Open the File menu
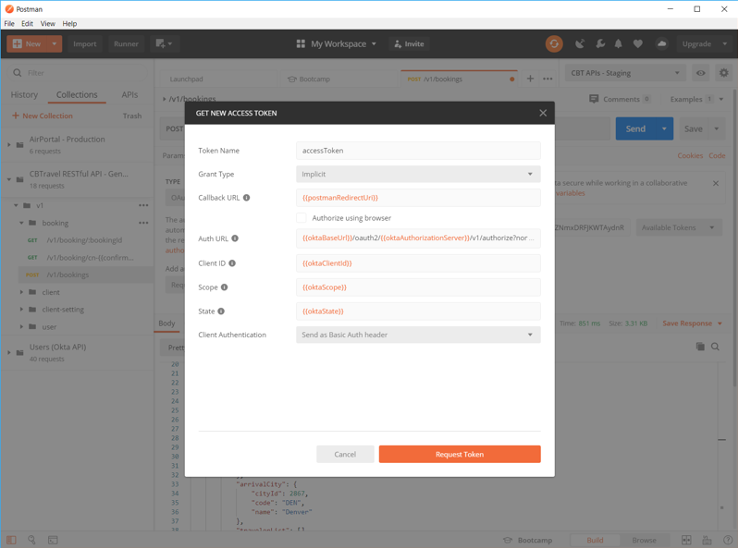Screen dimensions: 738x548 tap(9, 24)
